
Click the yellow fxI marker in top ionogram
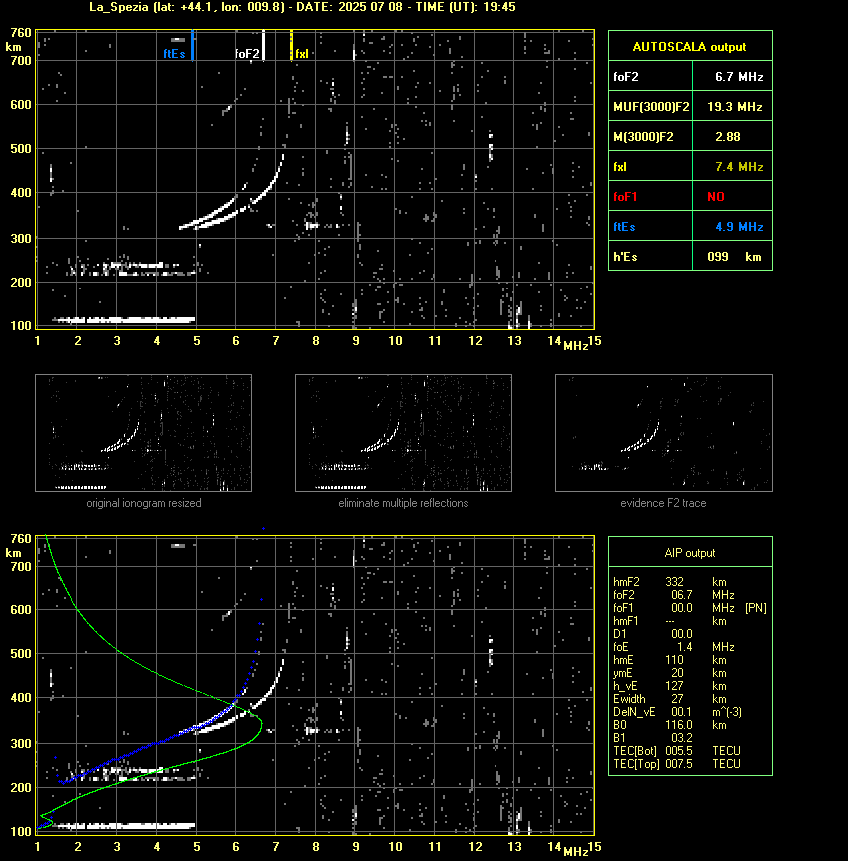tap(291, 45)
